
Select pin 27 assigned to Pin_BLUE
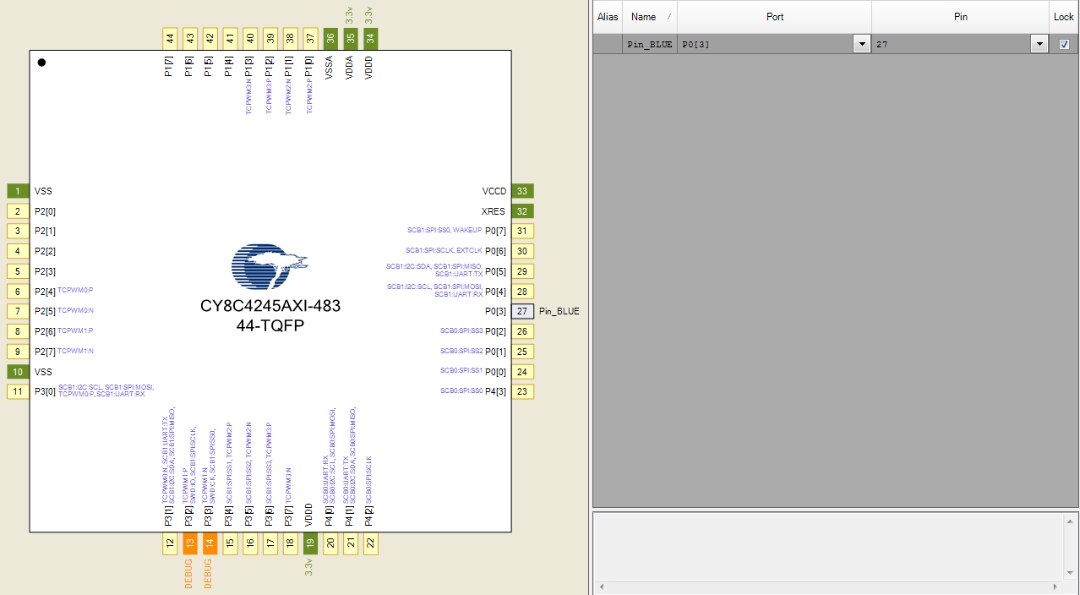(522, 311)
